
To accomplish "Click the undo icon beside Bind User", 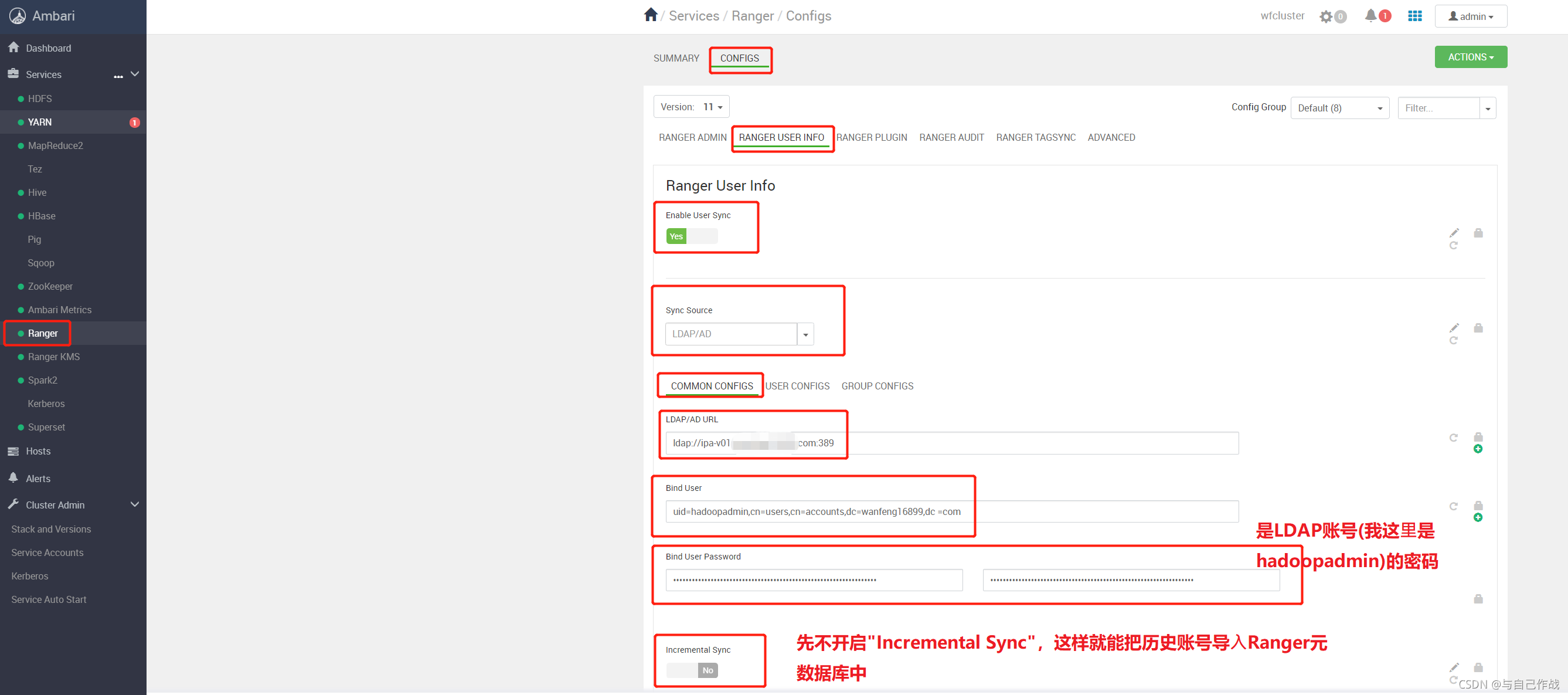I will [x=1454, y=506].
